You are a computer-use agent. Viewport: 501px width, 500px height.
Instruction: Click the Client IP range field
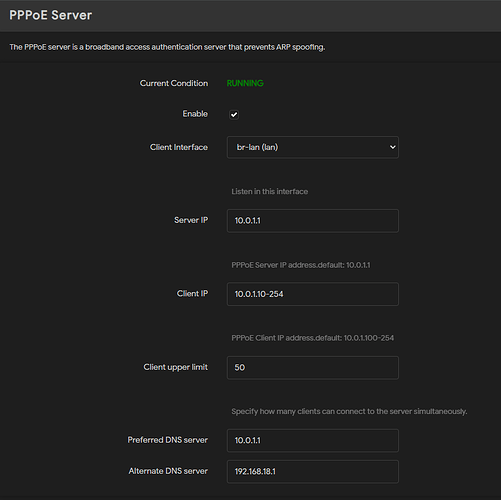tap(313, 294)
